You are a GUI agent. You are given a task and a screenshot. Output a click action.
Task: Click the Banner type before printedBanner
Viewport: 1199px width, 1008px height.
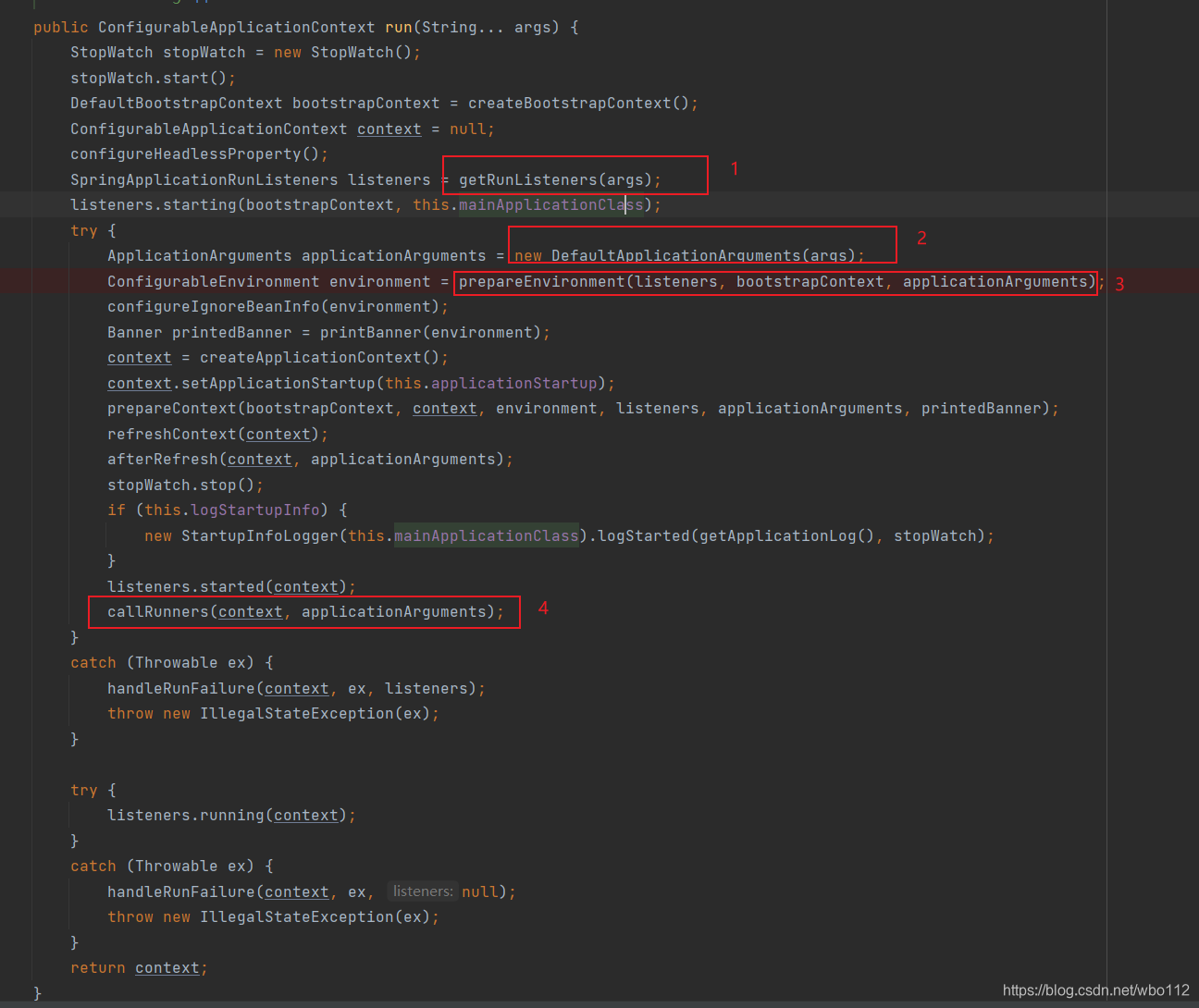tap(135, 333)
